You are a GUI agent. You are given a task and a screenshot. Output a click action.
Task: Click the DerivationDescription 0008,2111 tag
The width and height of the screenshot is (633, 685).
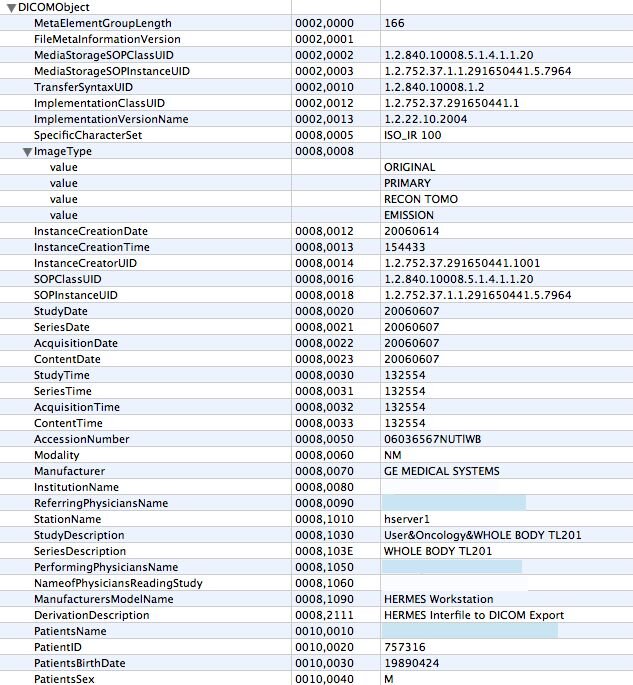(x=324, y=616)
